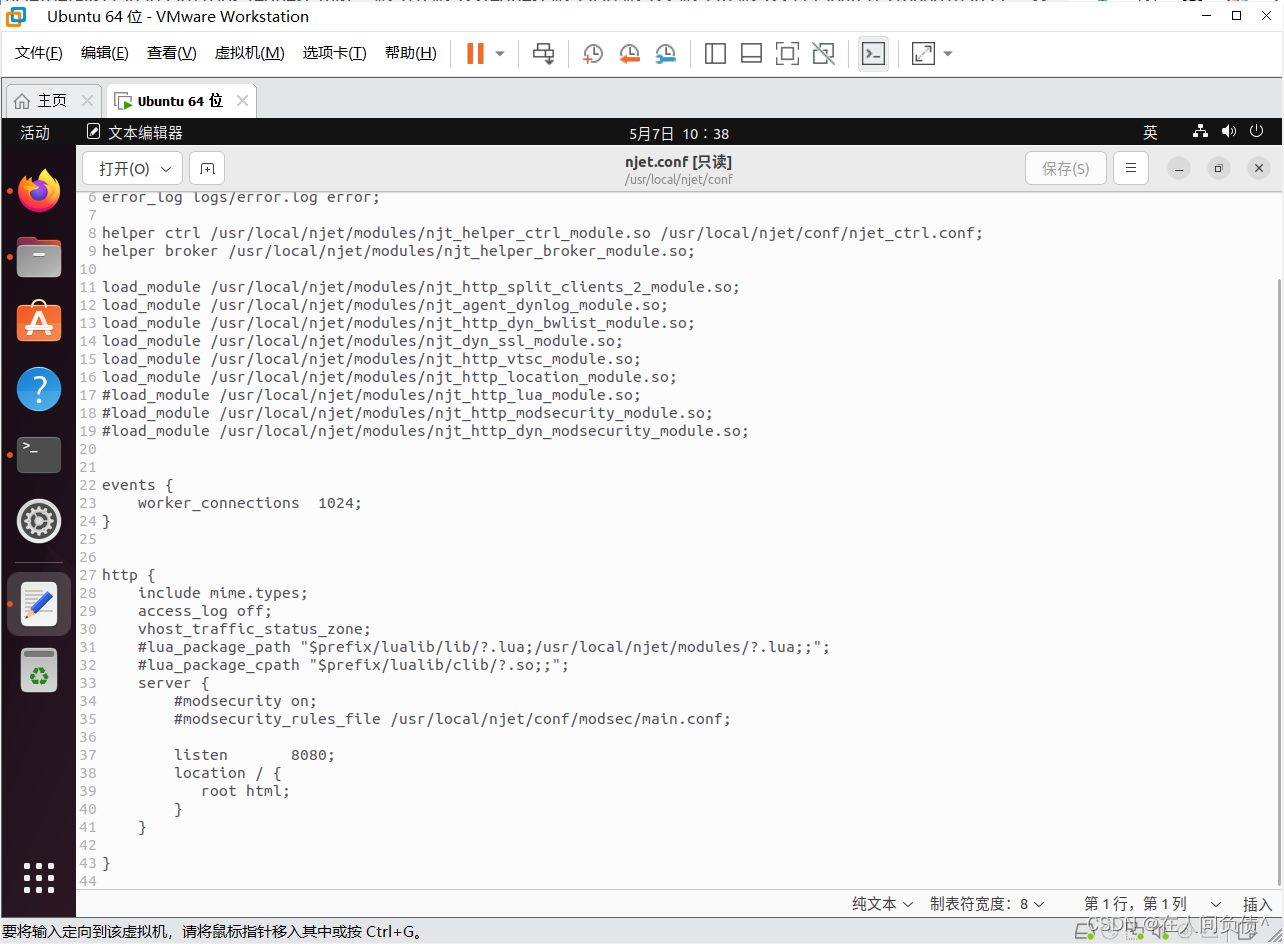The width and height of the screenshot is (1284, 944).
Task: Open the 纯文本 language dropdown
Action: point(883,904)
